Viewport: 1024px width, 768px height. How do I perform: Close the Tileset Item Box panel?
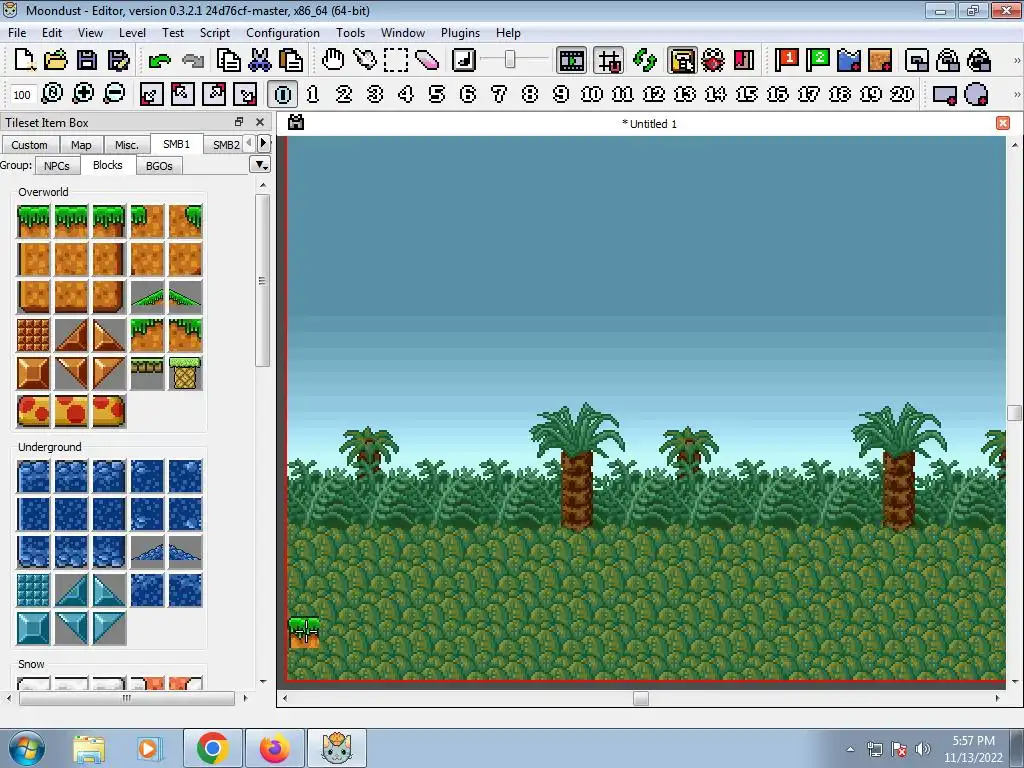point(260,122)
